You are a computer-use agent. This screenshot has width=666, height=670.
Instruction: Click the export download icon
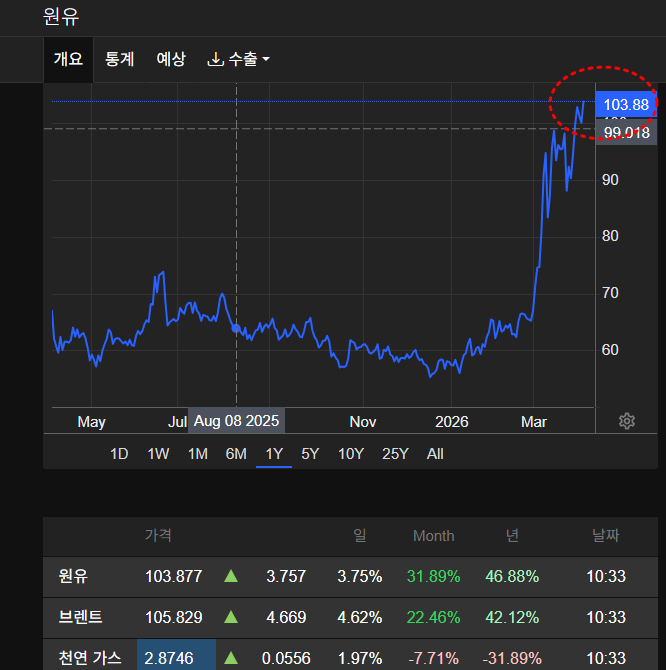point(215,59)
